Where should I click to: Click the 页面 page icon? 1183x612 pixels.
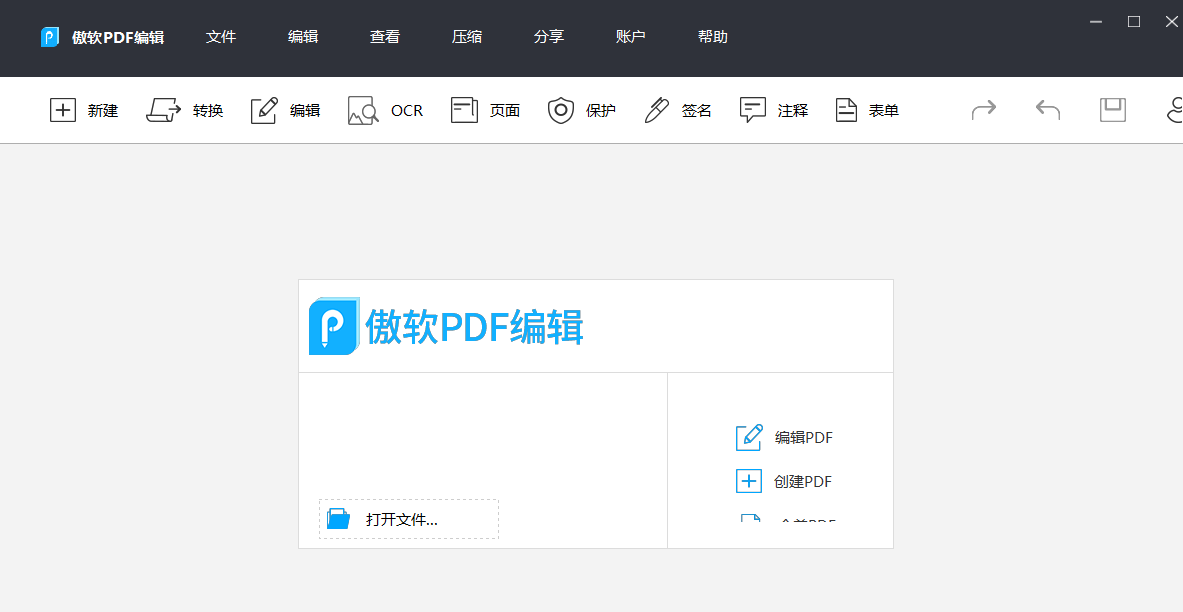(x=464, y=110)
